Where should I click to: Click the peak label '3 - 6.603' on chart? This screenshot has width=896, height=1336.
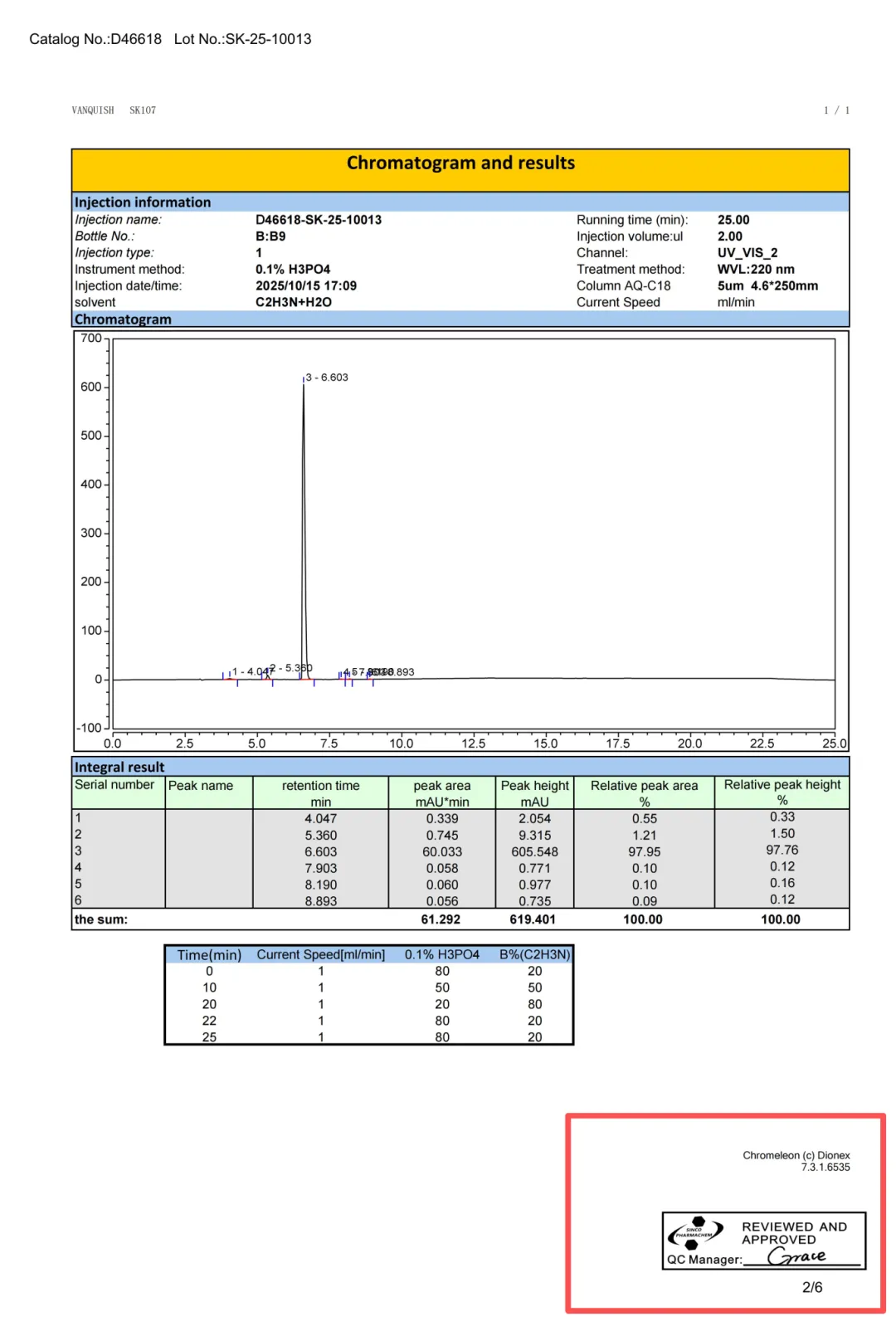pyautogui.click(x=327, y=378)
